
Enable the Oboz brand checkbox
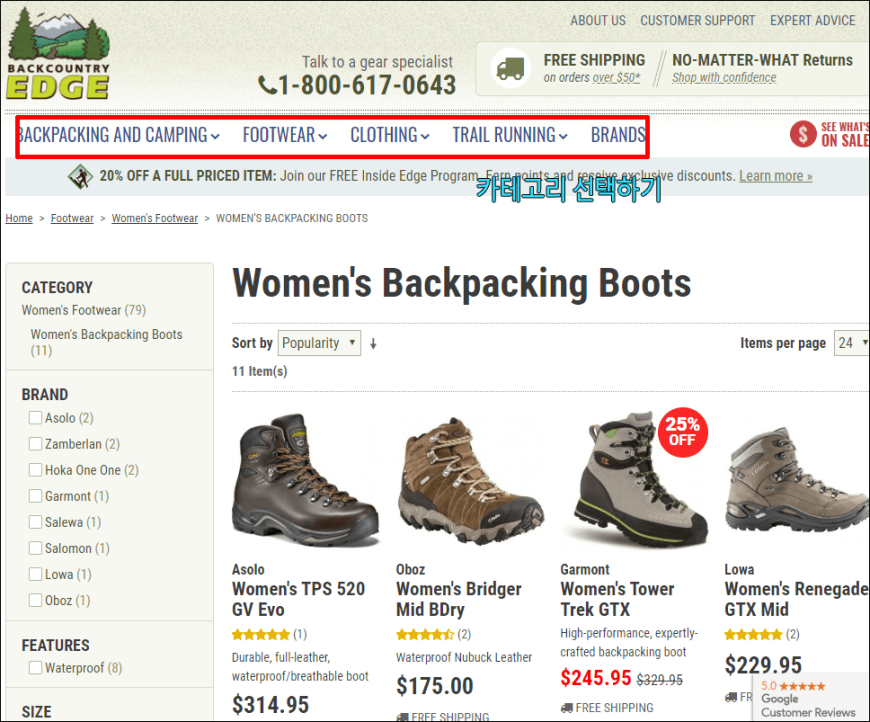[x=36, y=600]
